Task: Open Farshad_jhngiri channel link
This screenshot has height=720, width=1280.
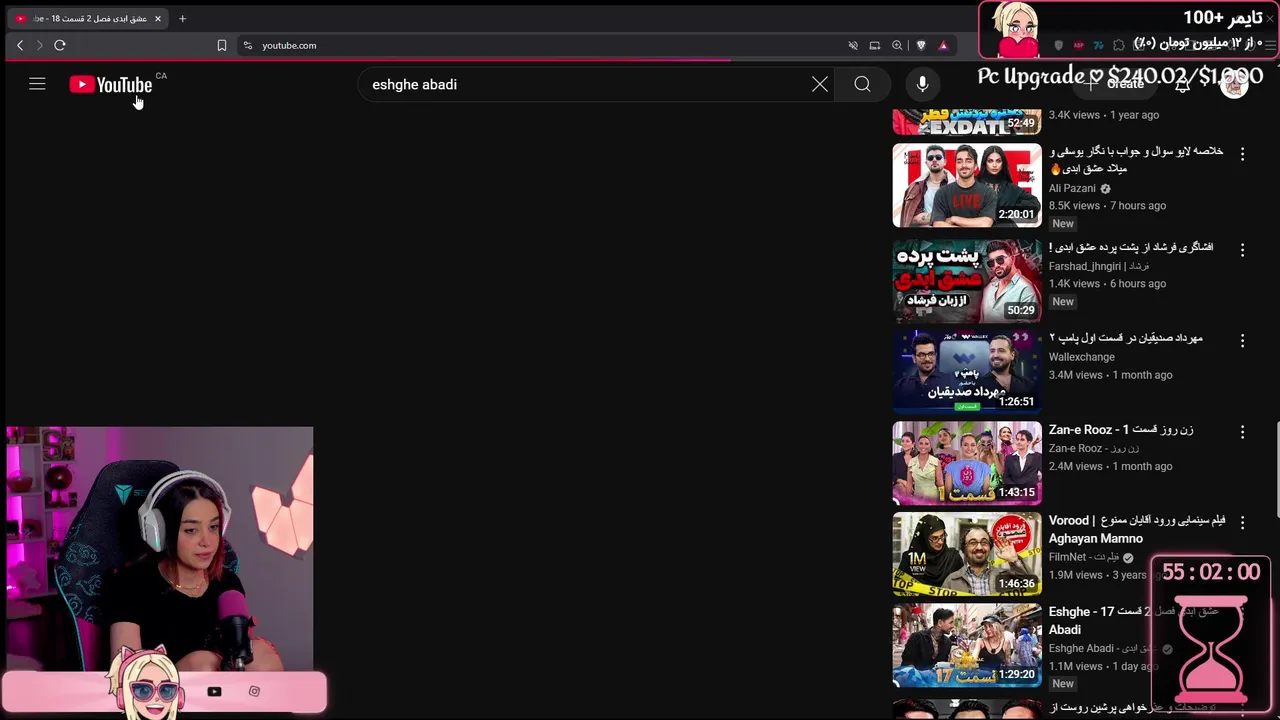Action: click(x=1099, y=266)
